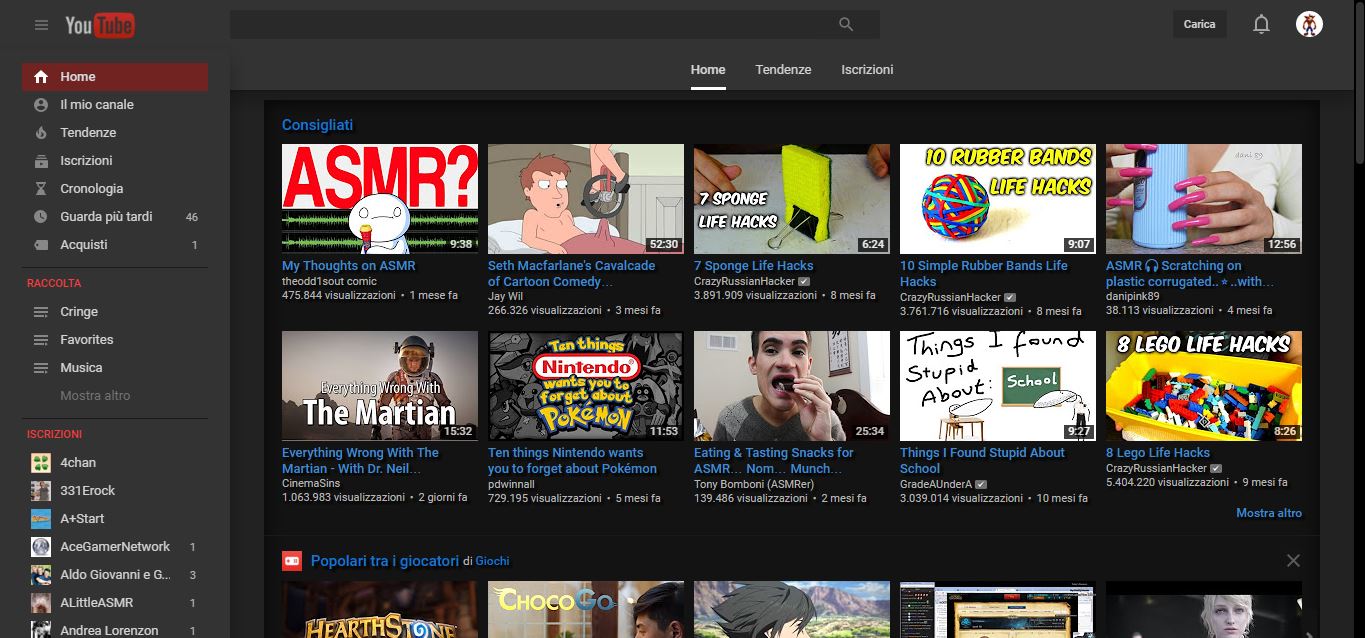
Task: Expand recommendations with Mostra altro link
Action: pos(1269,513)
